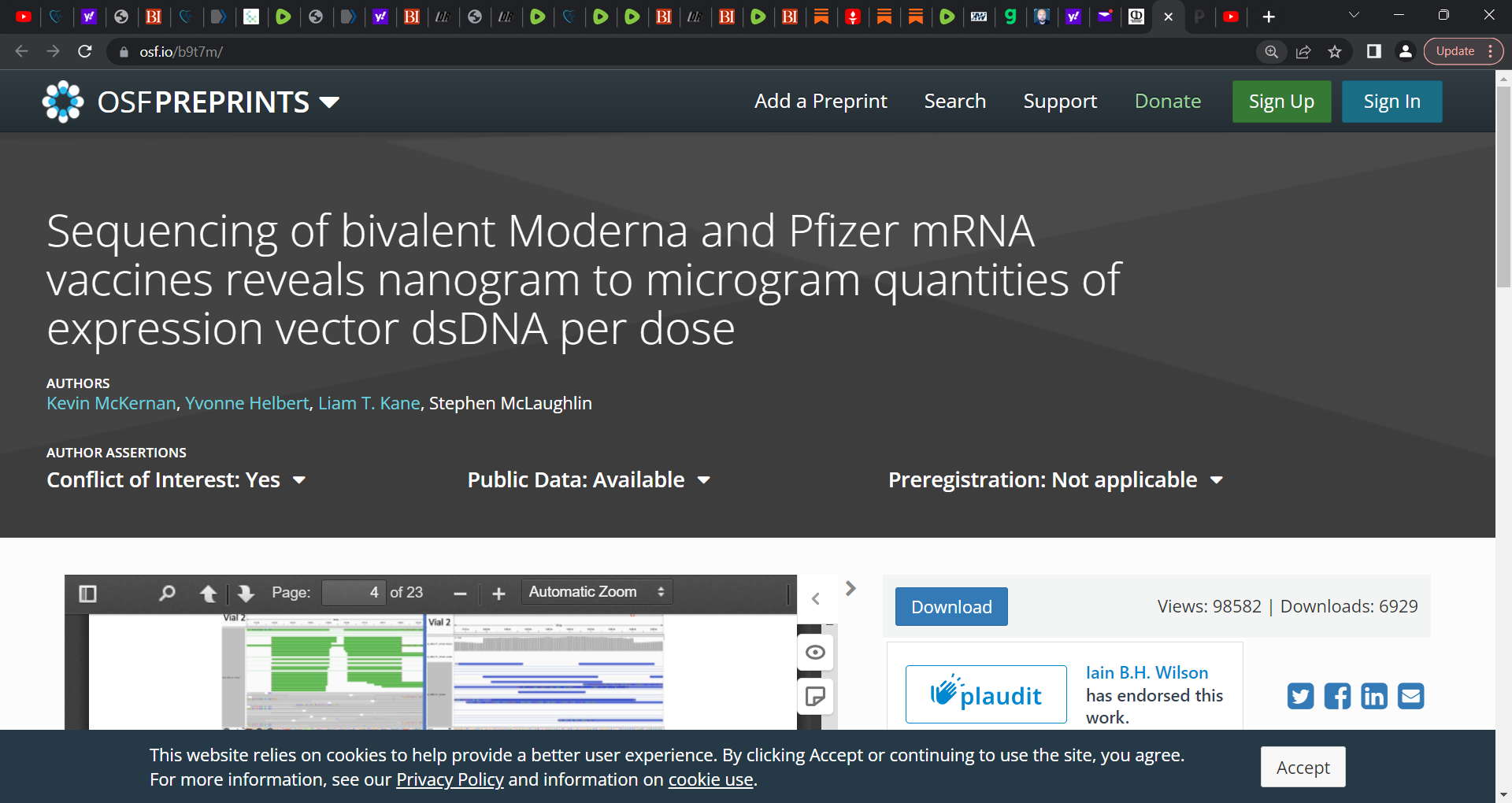Open browser profile icon

[1406, 51]
